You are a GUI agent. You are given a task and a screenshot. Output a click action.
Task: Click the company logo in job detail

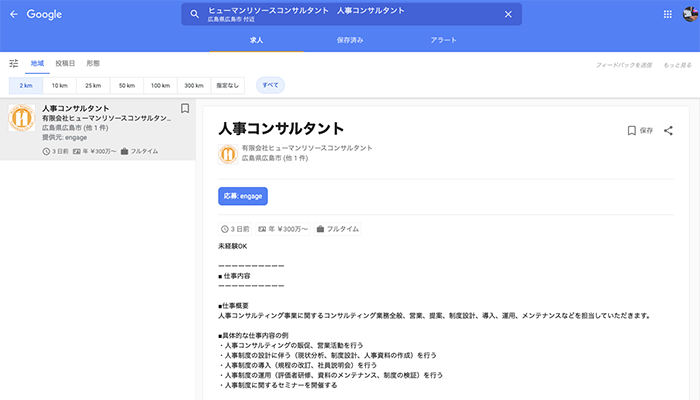[x=228, y=154]
